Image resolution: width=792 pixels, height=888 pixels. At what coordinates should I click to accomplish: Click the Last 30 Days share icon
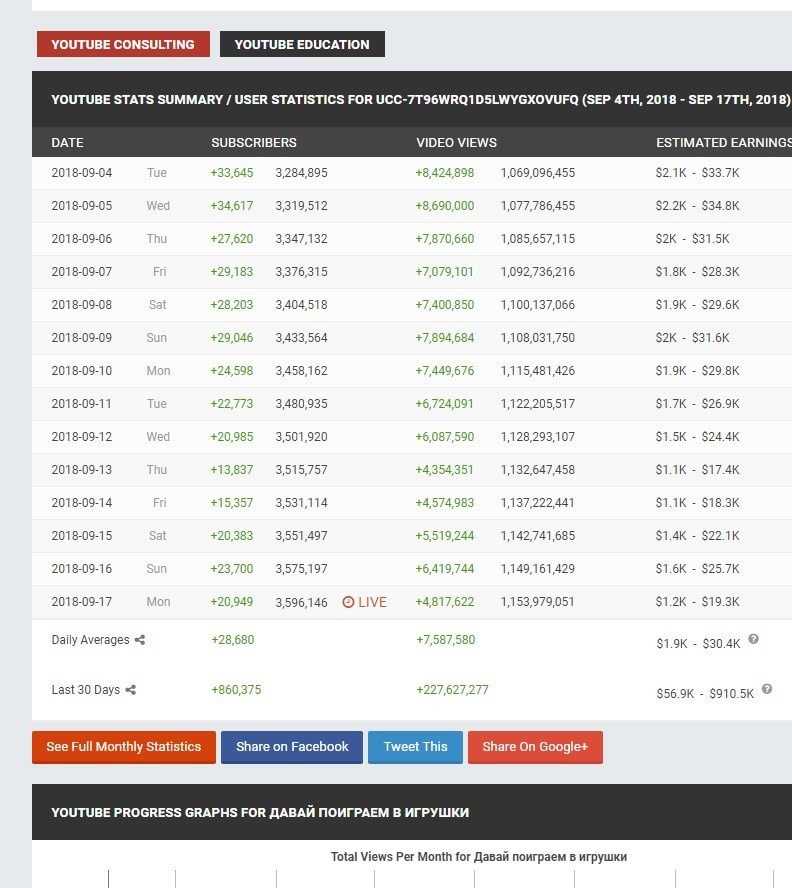tap(130, 690)
